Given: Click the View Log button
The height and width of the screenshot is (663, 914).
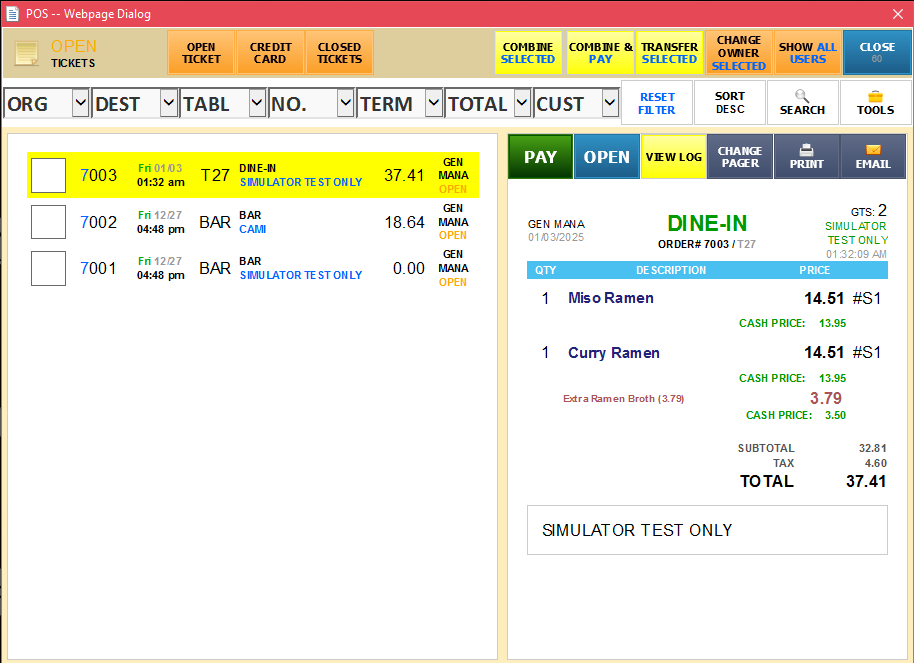Looking at the screenshot, I should 673,157.
